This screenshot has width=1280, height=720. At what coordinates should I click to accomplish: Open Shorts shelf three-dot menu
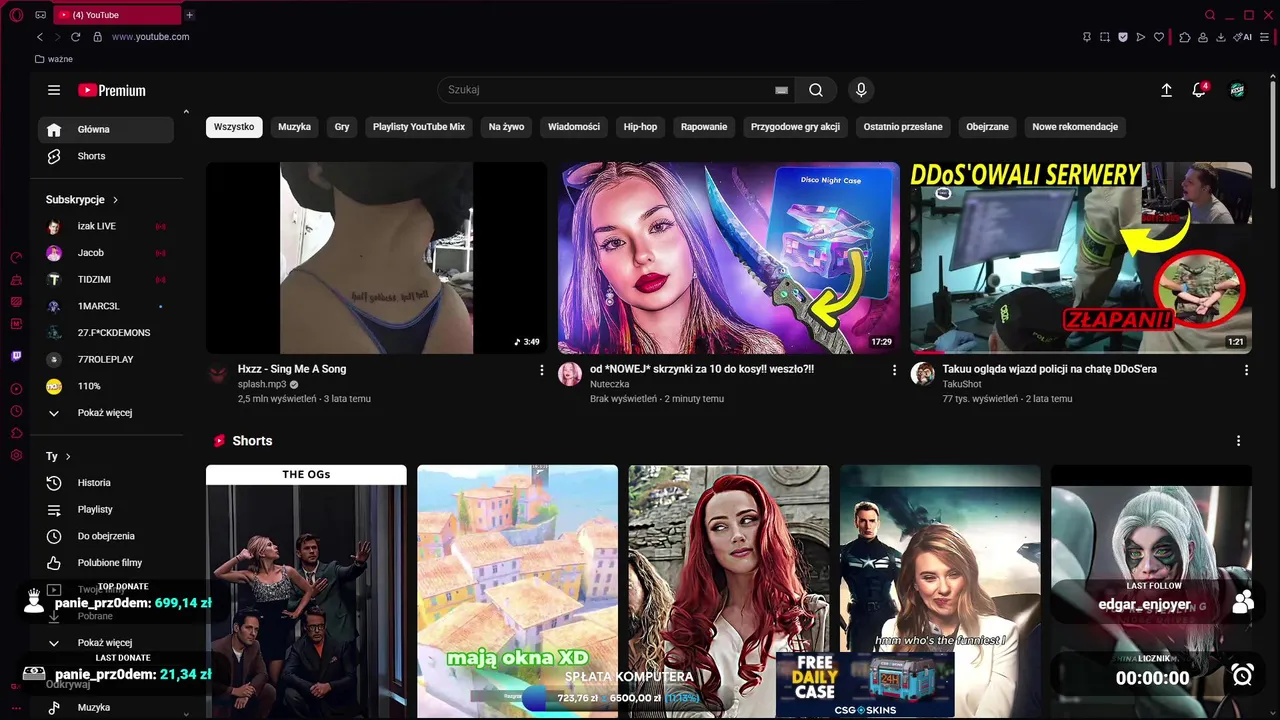pos(1238,441)
